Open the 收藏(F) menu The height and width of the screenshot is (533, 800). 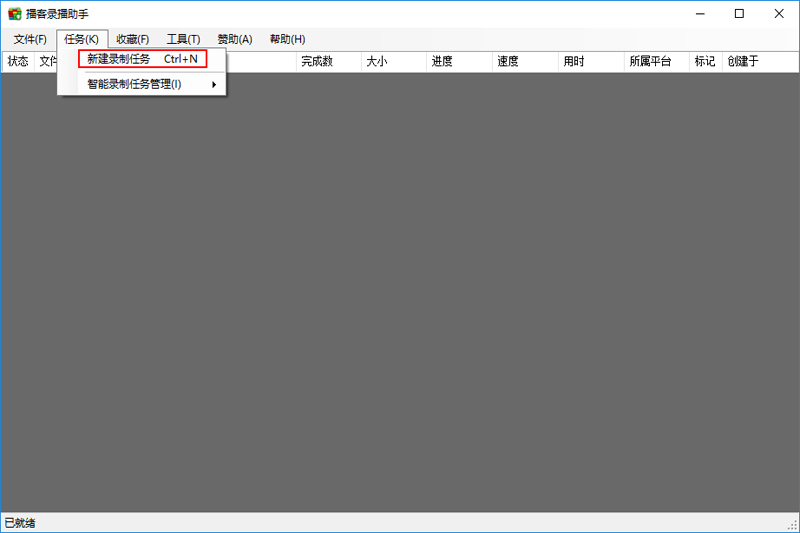[x=132, y=39]
